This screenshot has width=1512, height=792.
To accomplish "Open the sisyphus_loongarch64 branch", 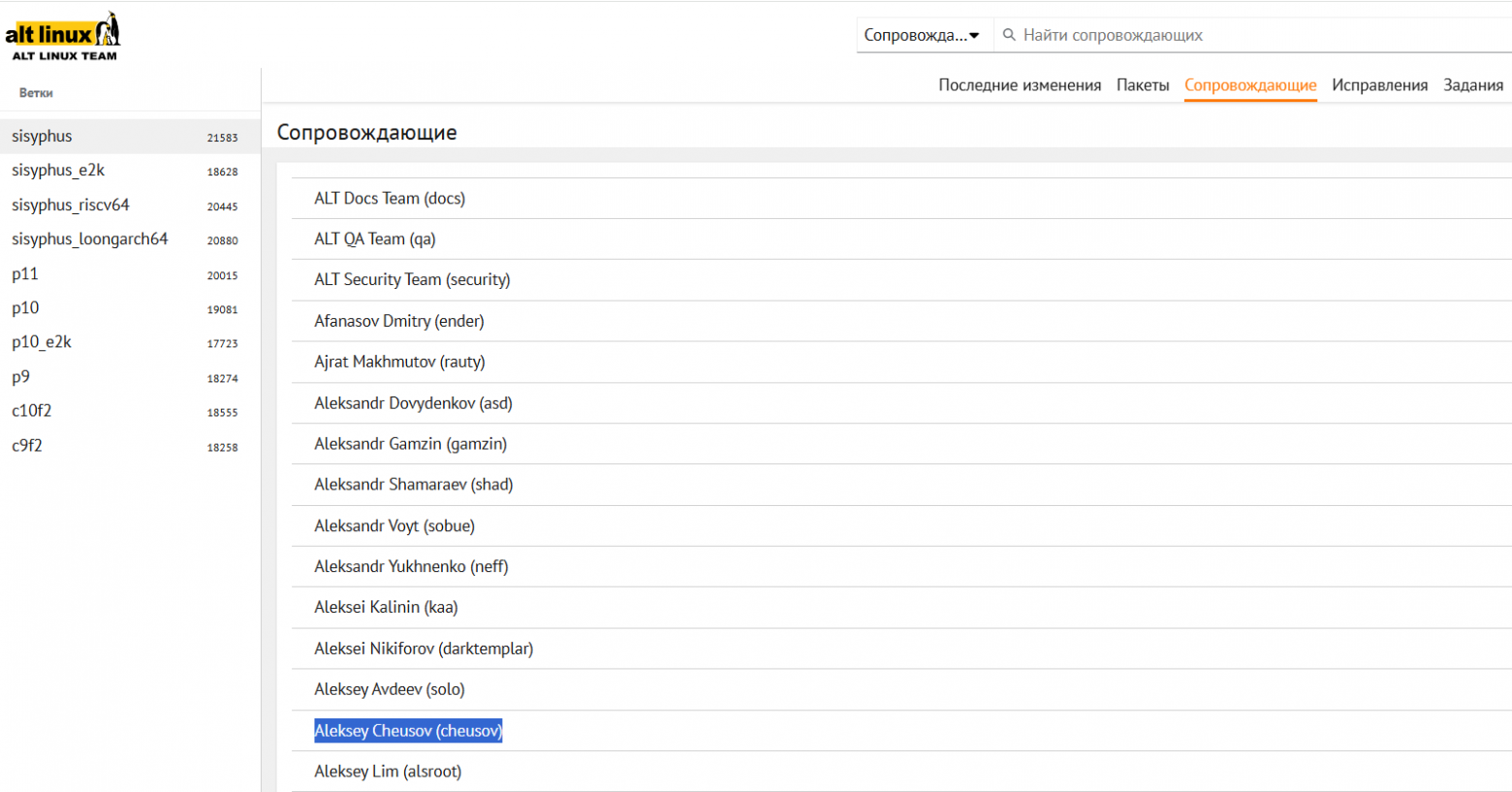I will [x=90, y=239].
